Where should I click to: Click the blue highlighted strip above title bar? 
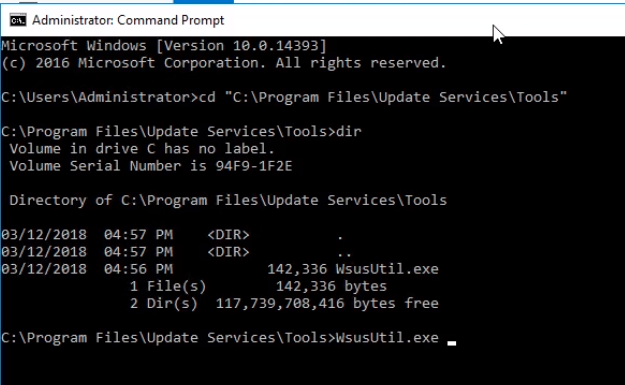[203, 2]
